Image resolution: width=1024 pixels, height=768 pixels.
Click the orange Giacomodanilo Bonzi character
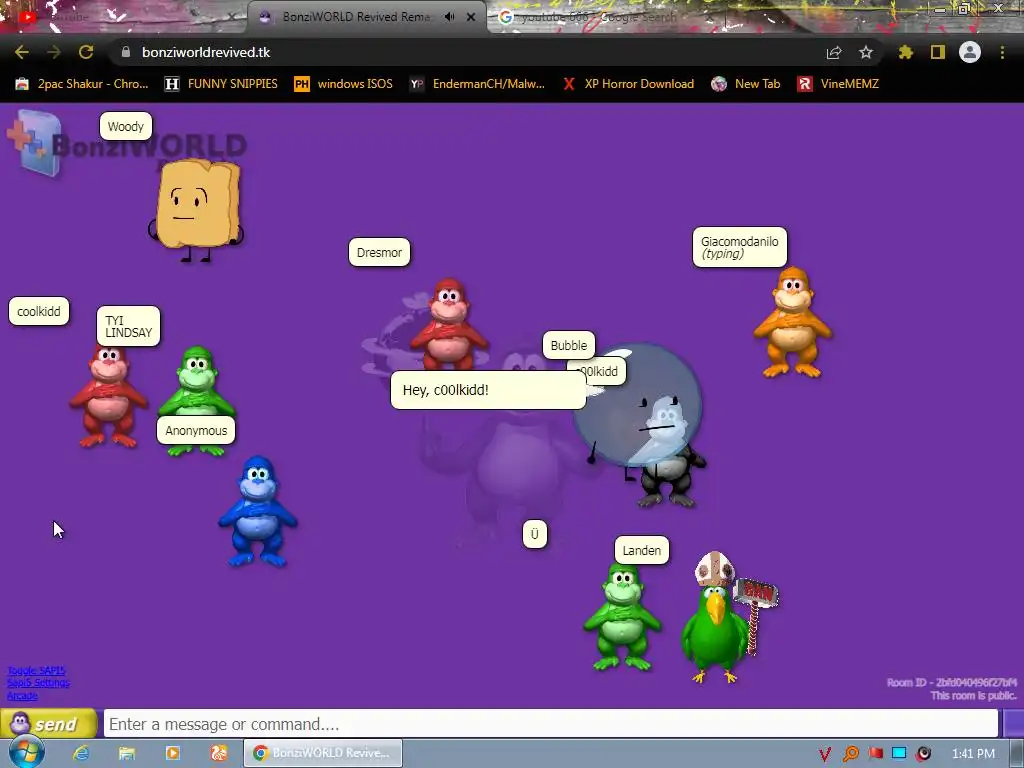[792, 321]
